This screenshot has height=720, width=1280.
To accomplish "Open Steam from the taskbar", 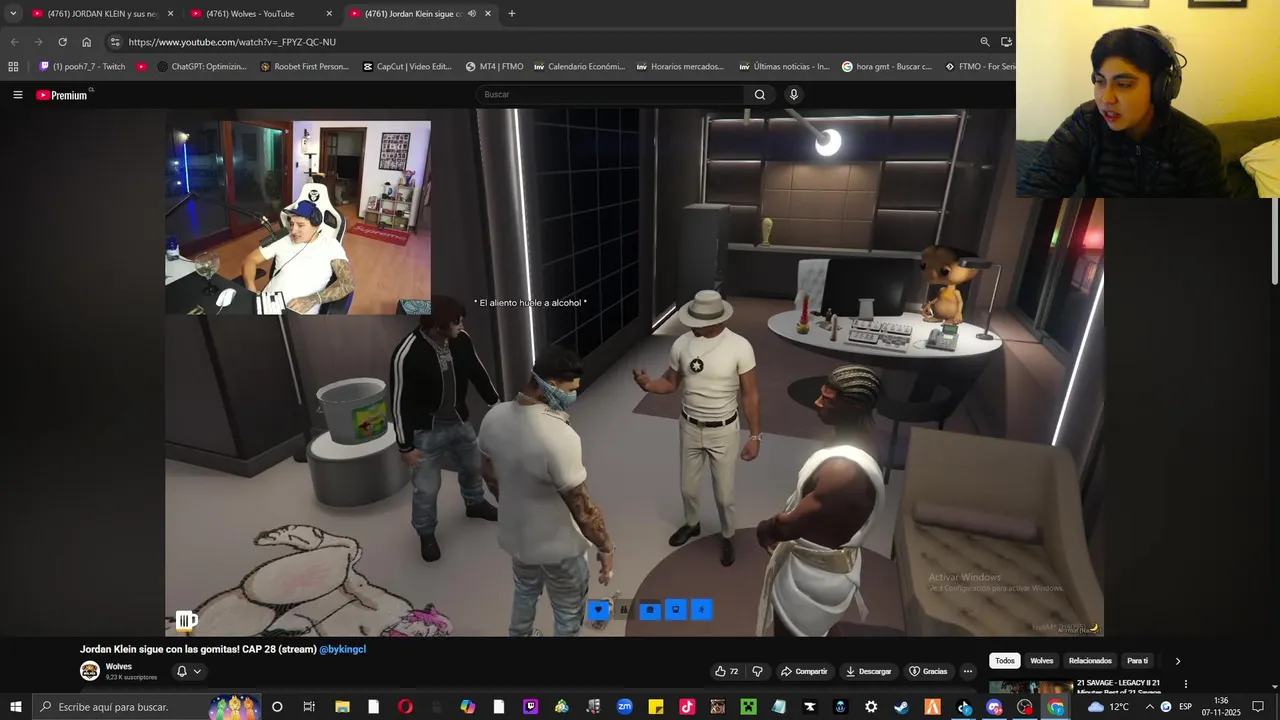I will tap(901, 707).
